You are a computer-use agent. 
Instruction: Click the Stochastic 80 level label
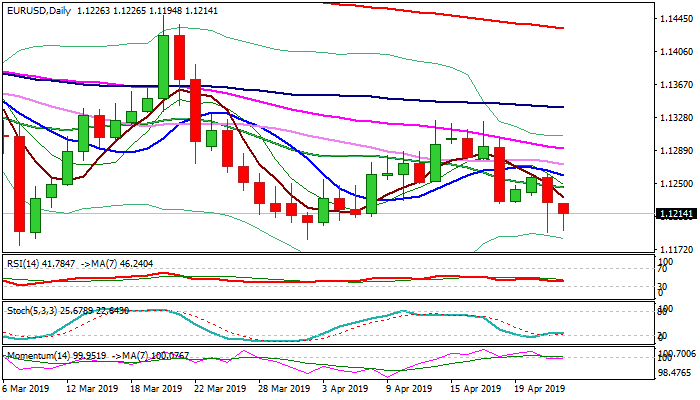[662, 311]
